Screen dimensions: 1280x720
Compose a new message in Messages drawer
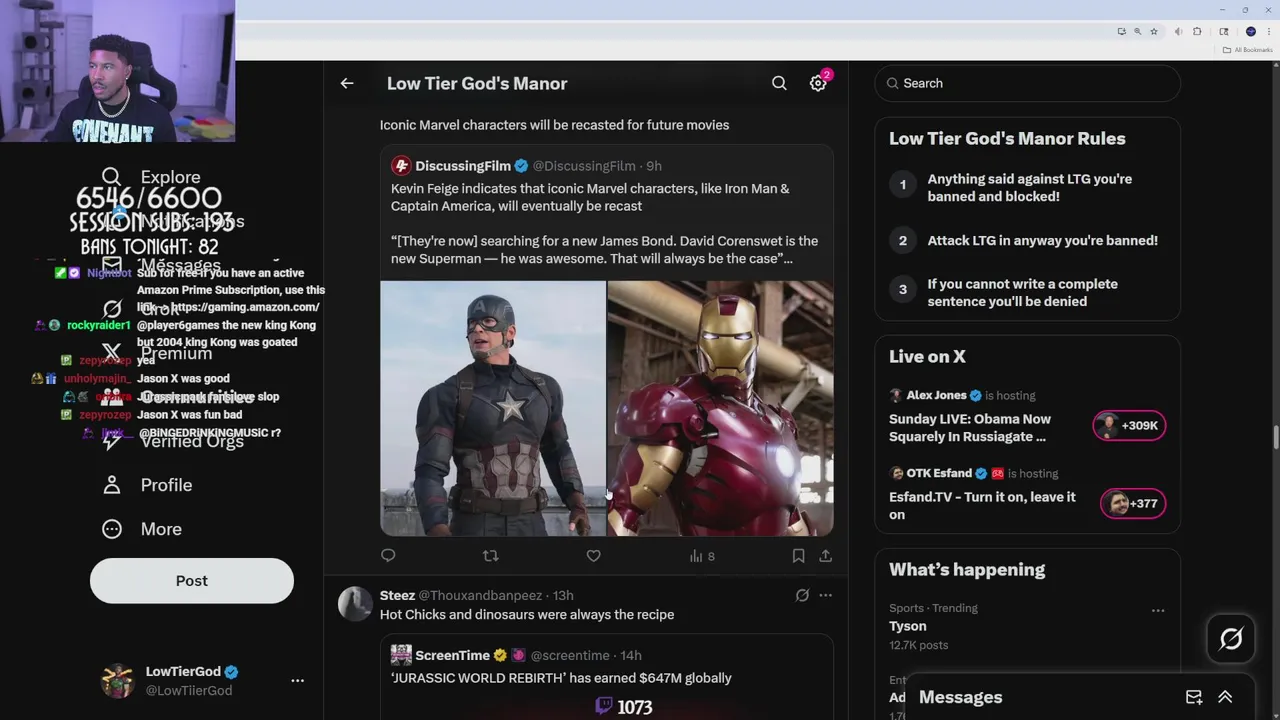coord(1194,697)
